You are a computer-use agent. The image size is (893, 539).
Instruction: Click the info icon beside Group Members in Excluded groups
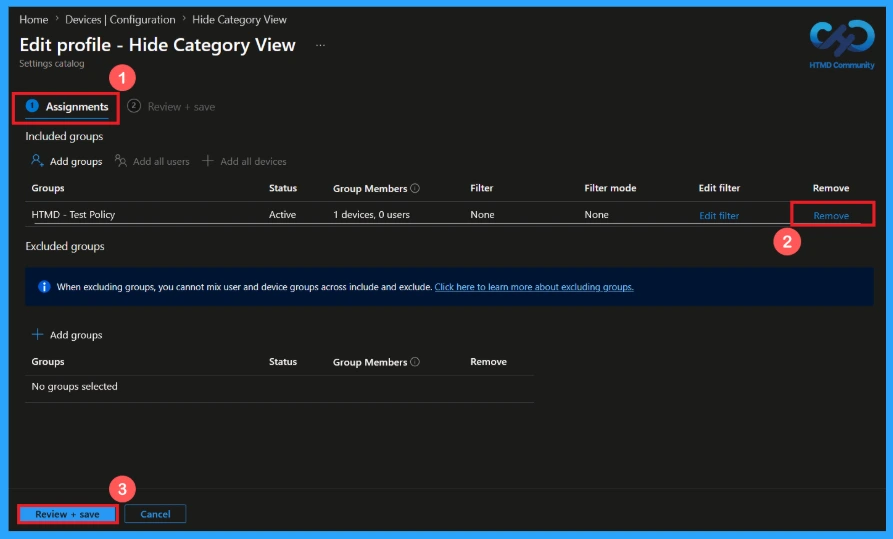pyautogui.click(x=415, y=362)
